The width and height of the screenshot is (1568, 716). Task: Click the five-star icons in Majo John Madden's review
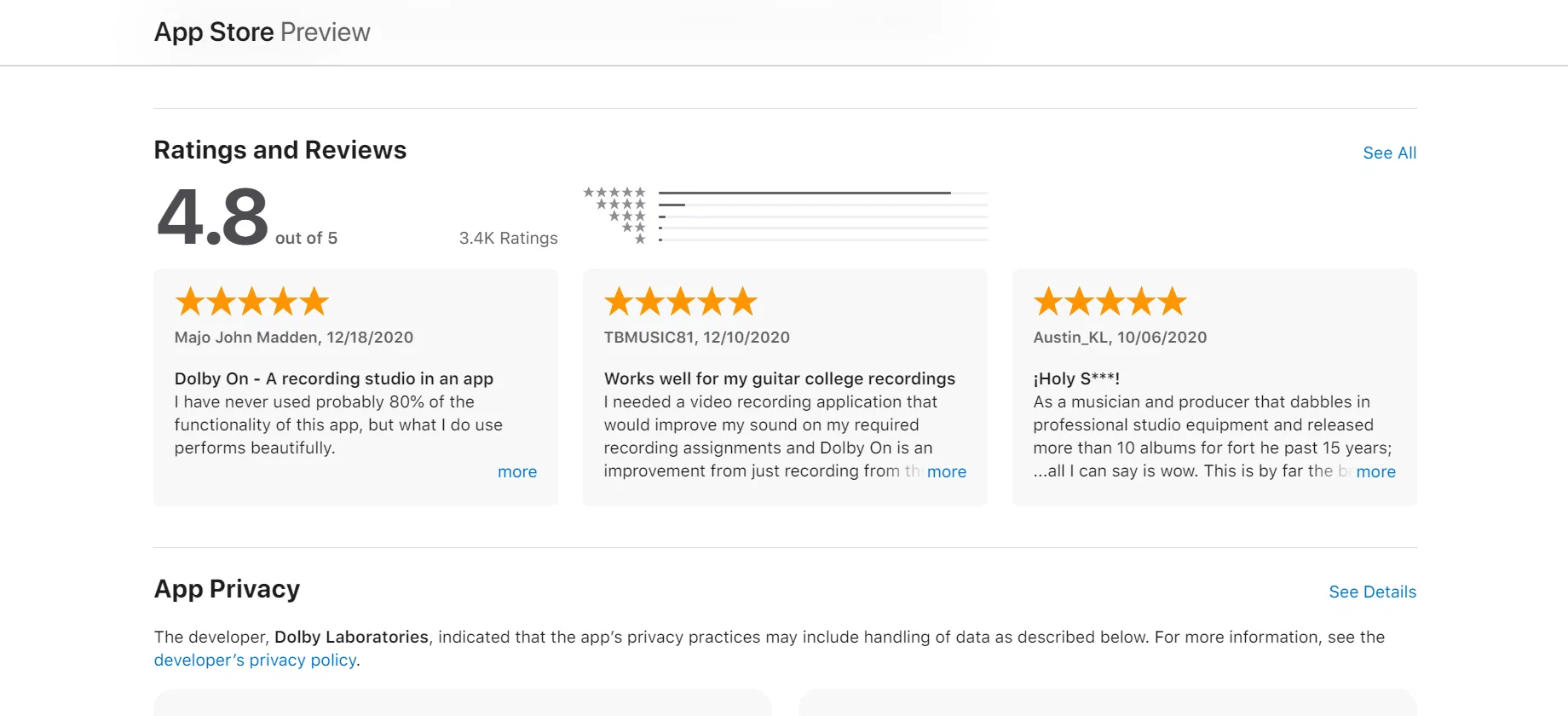(x=251, y=301)
